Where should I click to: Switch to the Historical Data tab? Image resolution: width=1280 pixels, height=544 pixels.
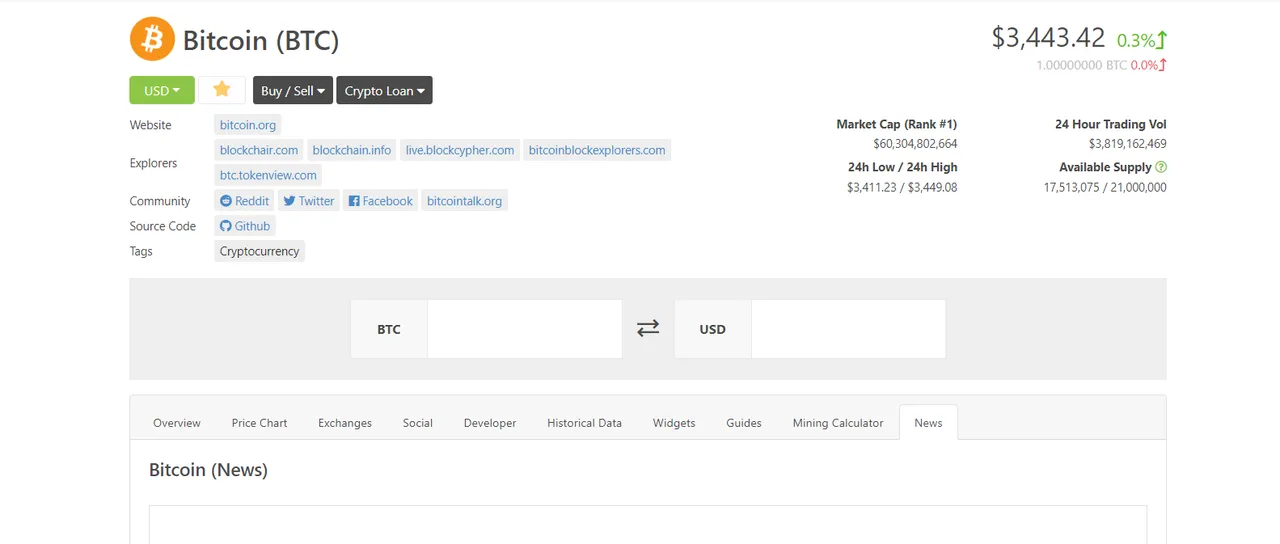click(x=584, y=423)
